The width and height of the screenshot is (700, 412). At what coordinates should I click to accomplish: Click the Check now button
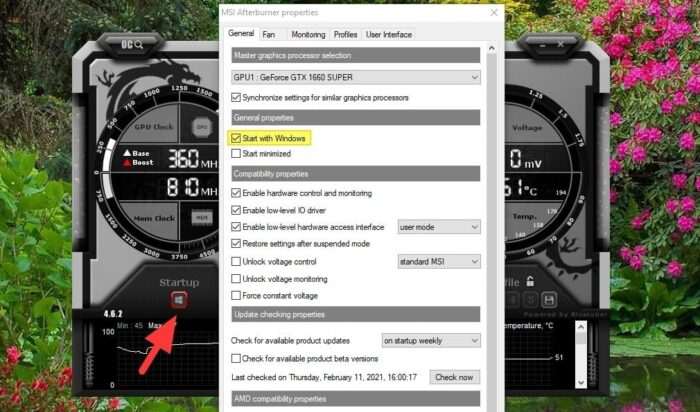(454, 377)
